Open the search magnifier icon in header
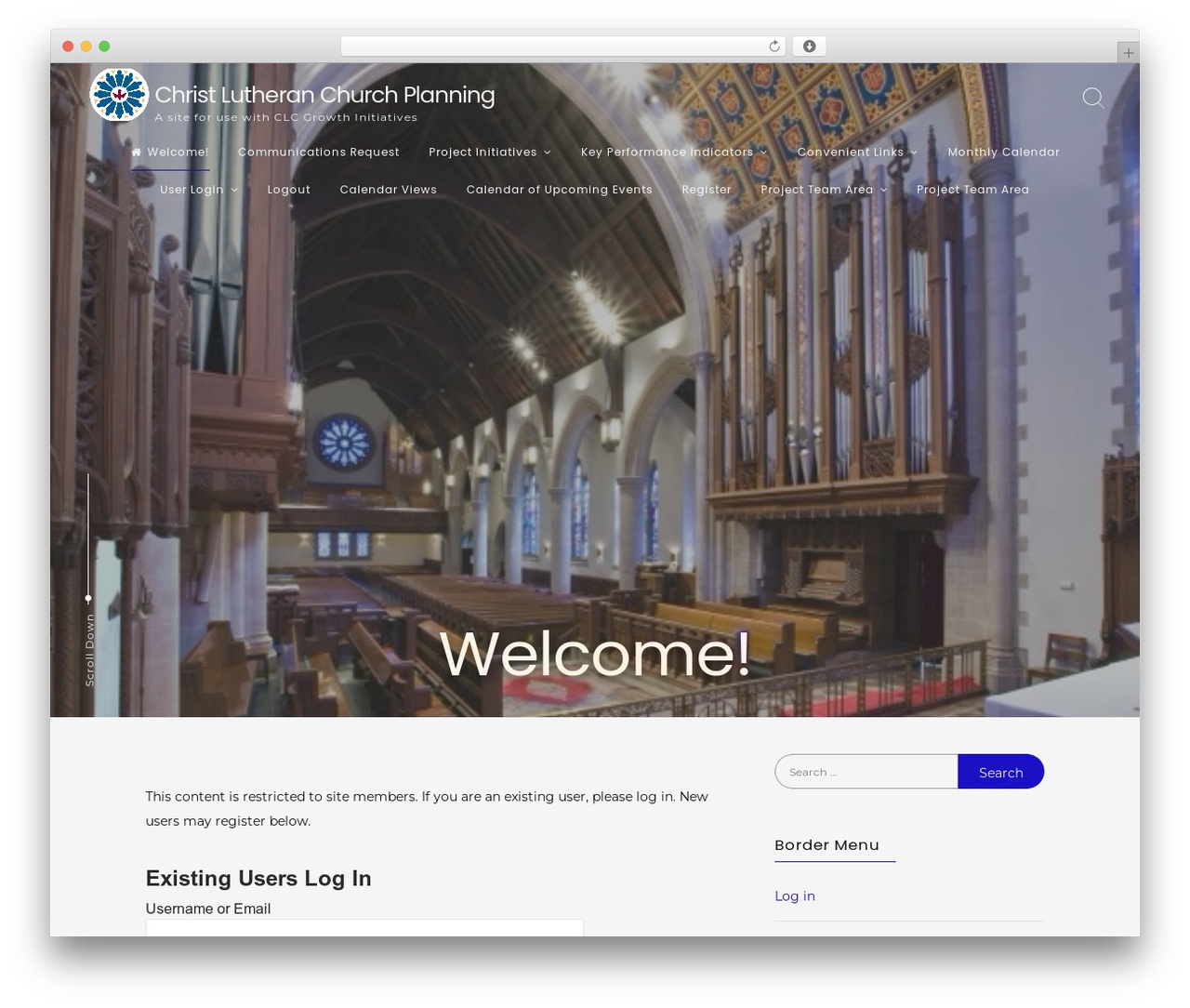Screen dimensions: 1190x1008 coord(1093,98)
